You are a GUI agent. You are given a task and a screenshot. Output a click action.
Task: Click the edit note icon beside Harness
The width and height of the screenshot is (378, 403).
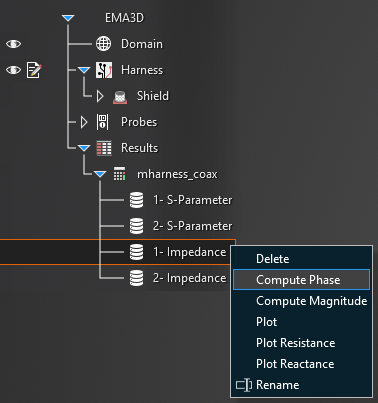coord(34,70)
